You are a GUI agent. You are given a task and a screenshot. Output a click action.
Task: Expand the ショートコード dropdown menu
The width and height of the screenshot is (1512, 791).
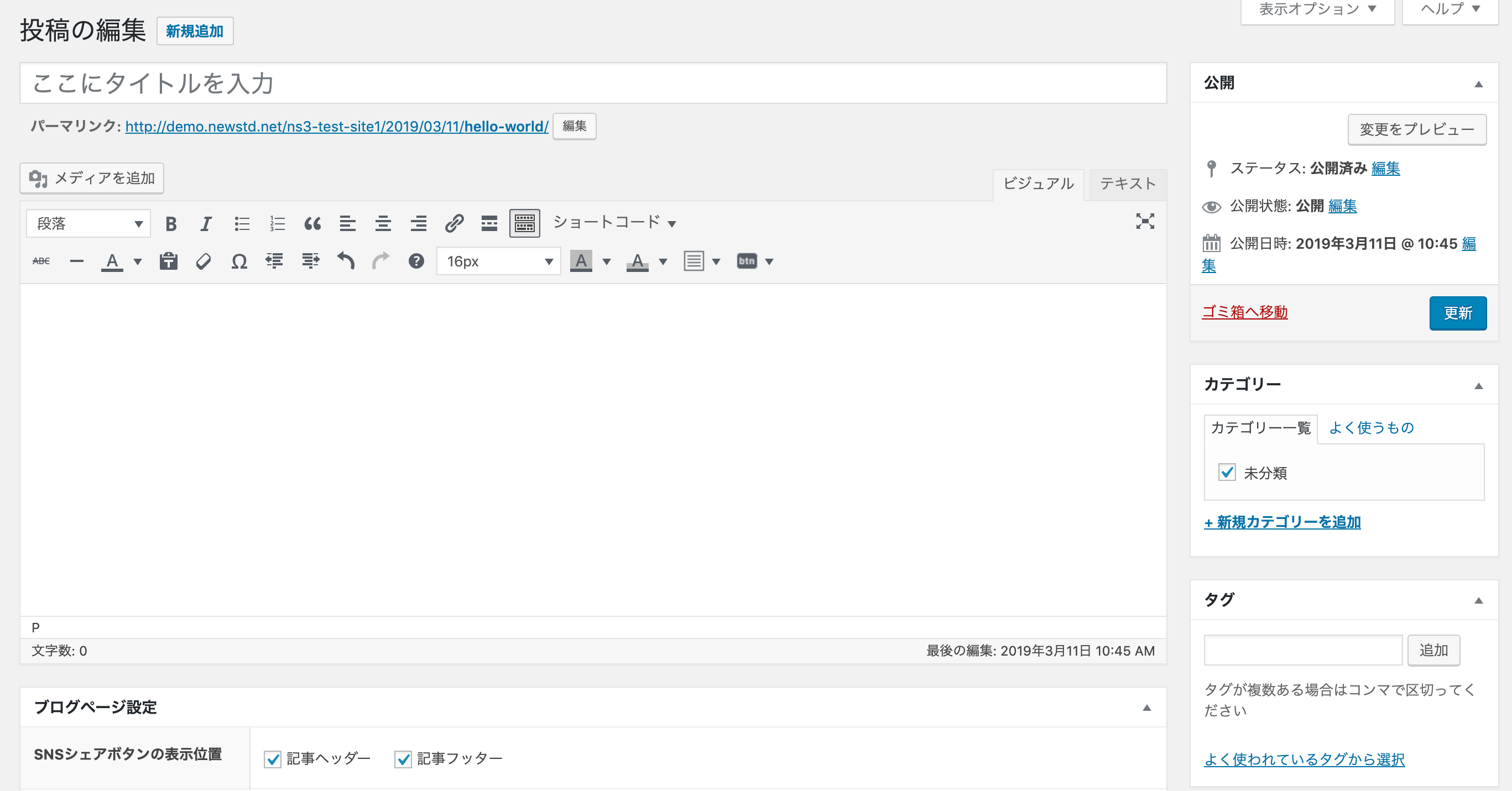(614, 222)
